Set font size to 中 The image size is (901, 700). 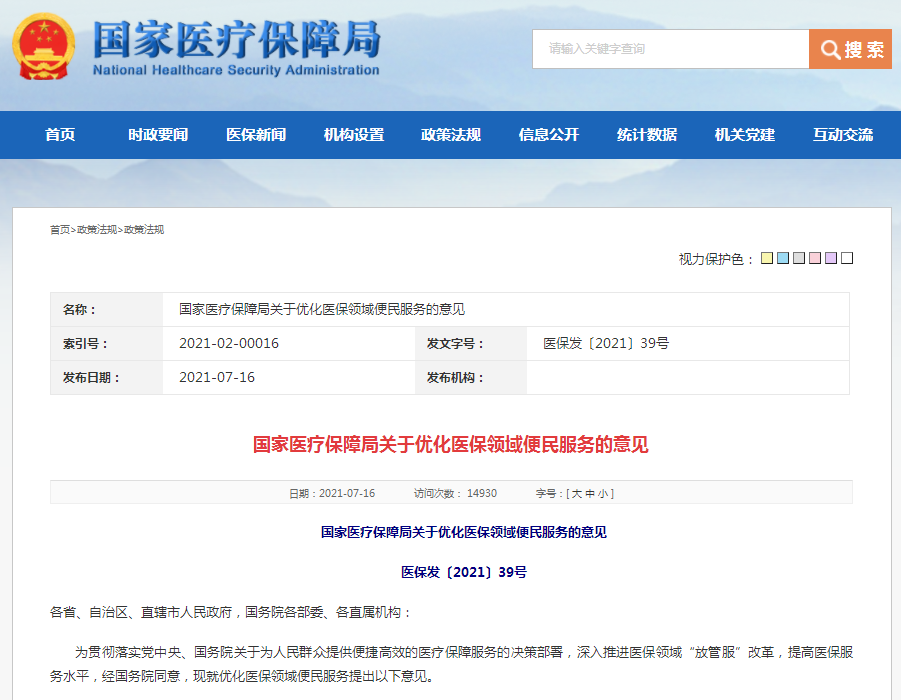point(590,494)
